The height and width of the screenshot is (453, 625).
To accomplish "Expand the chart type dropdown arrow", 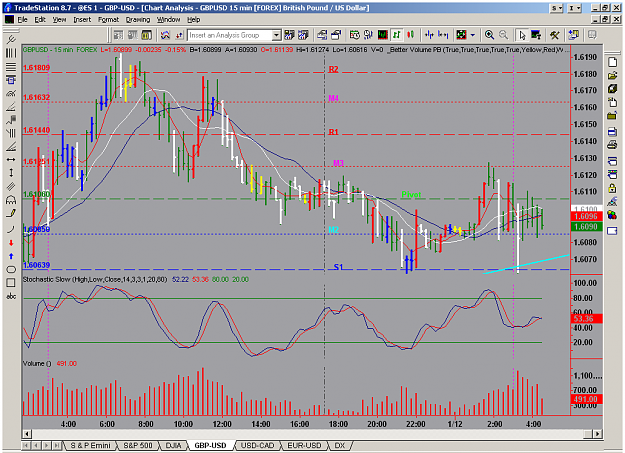I will (473, 35).
